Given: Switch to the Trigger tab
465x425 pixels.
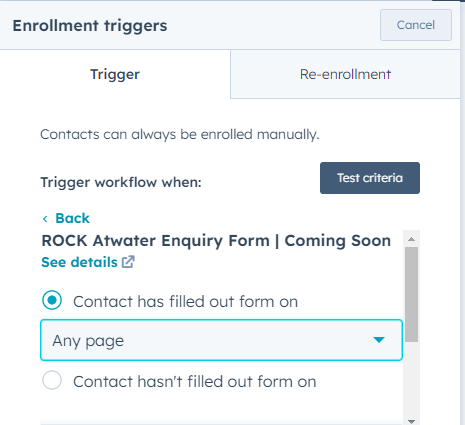Looking at the screenshot, I should (115, 74).
